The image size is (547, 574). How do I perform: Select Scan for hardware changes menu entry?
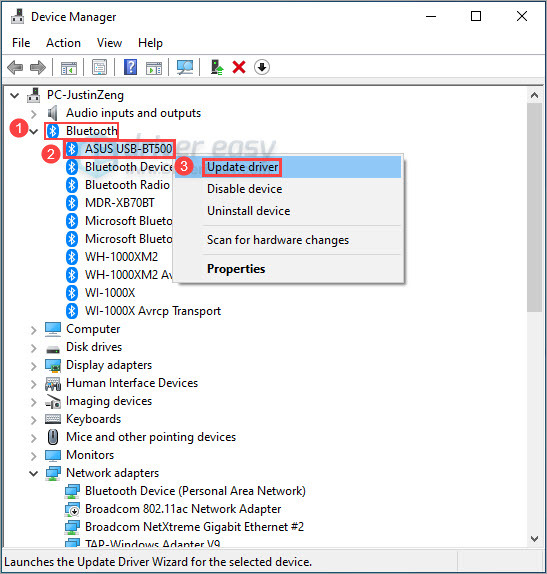(x=288, y=240)
